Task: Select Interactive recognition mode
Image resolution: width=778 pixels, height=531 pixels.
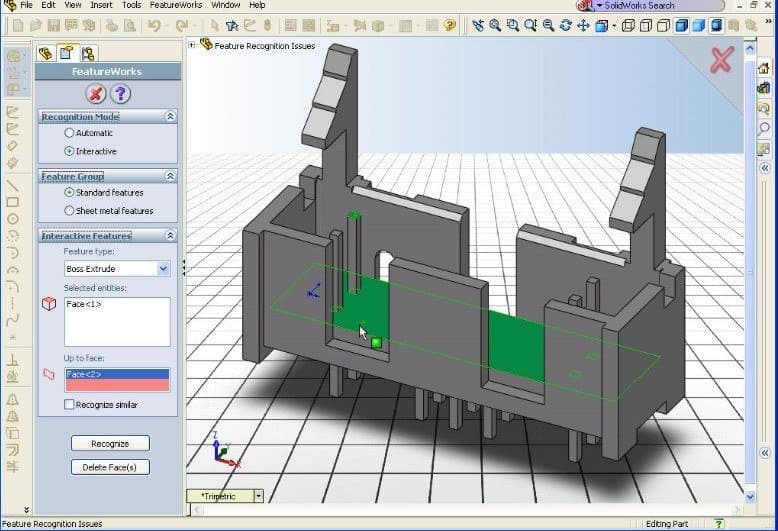Action: pyautogui.click(x=69, y=151)
